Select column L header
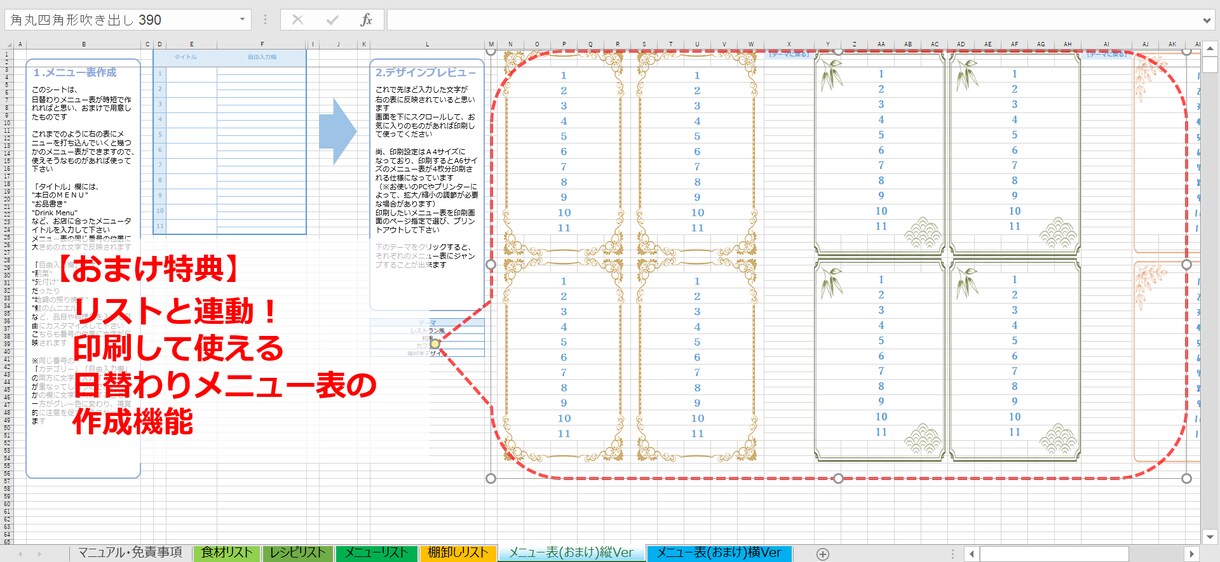 427,45
